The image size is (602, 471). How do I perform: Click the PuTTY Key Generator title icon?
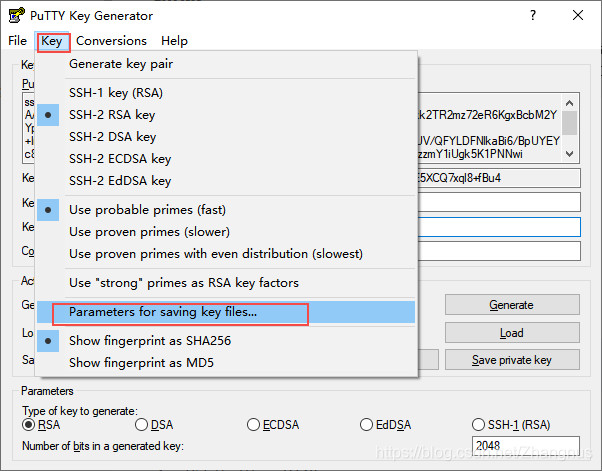(15, 15)
